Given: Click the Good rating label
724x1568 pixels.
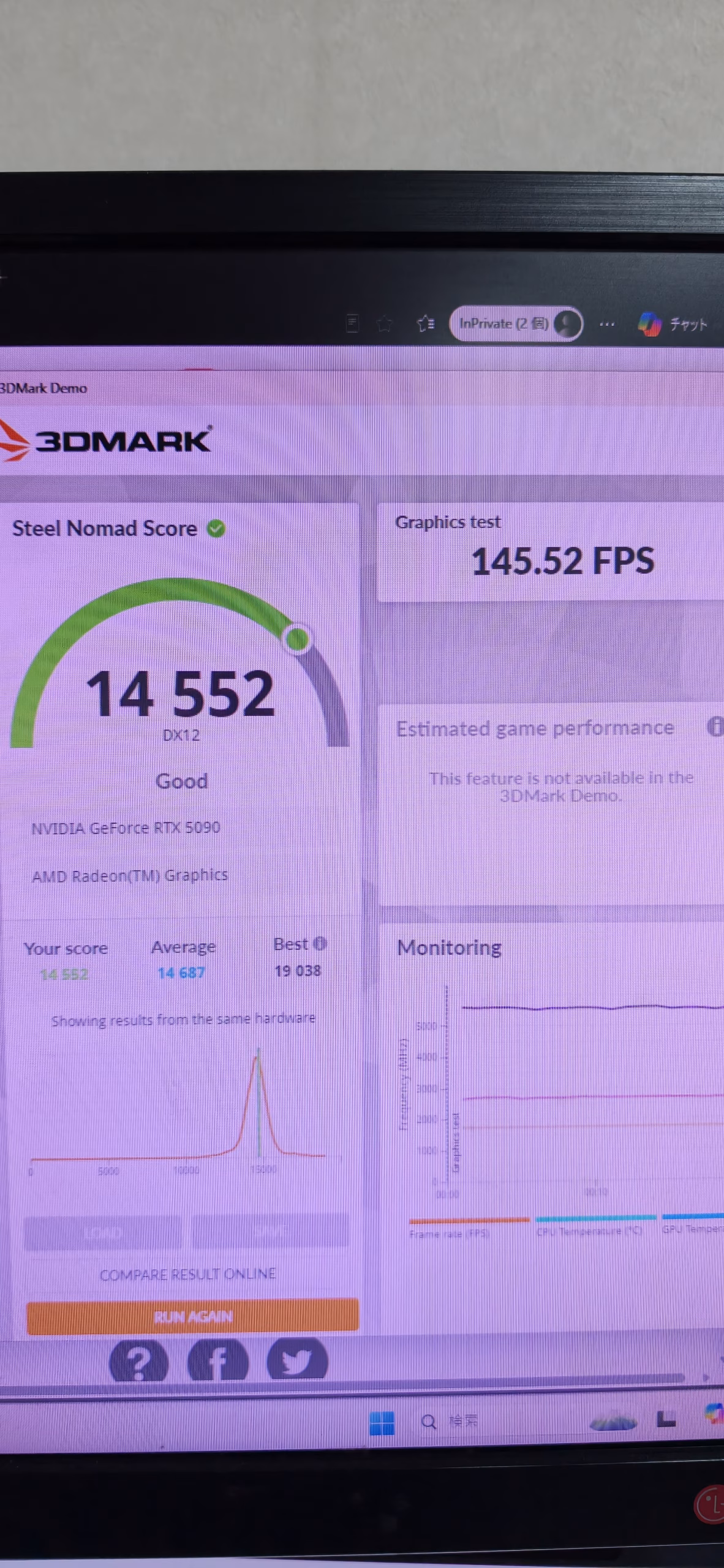Looking at the screenshot, I should (x=181, y=781).
